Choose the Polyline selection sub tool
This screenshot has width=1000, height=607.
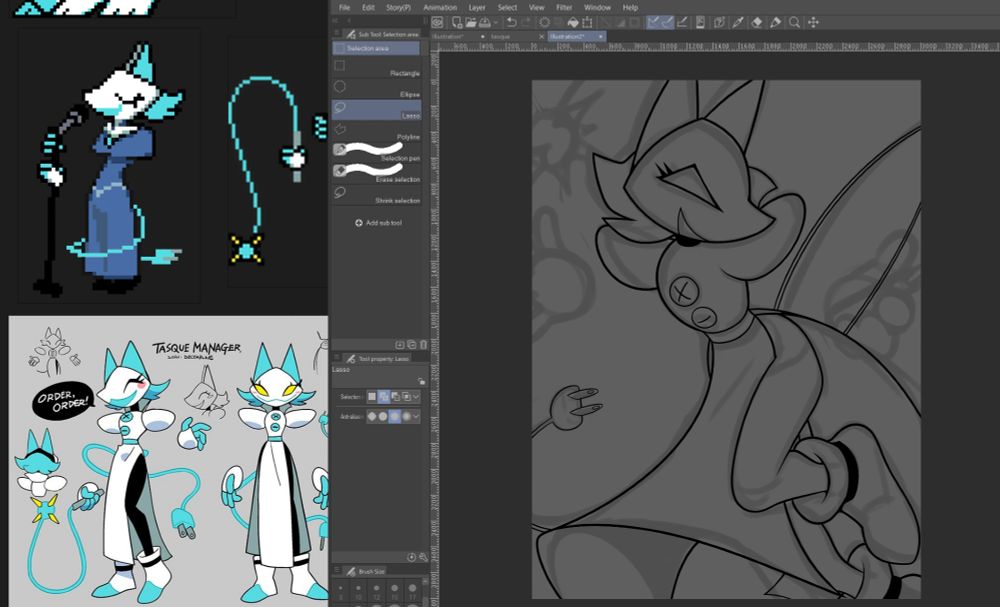click(376, 131)
